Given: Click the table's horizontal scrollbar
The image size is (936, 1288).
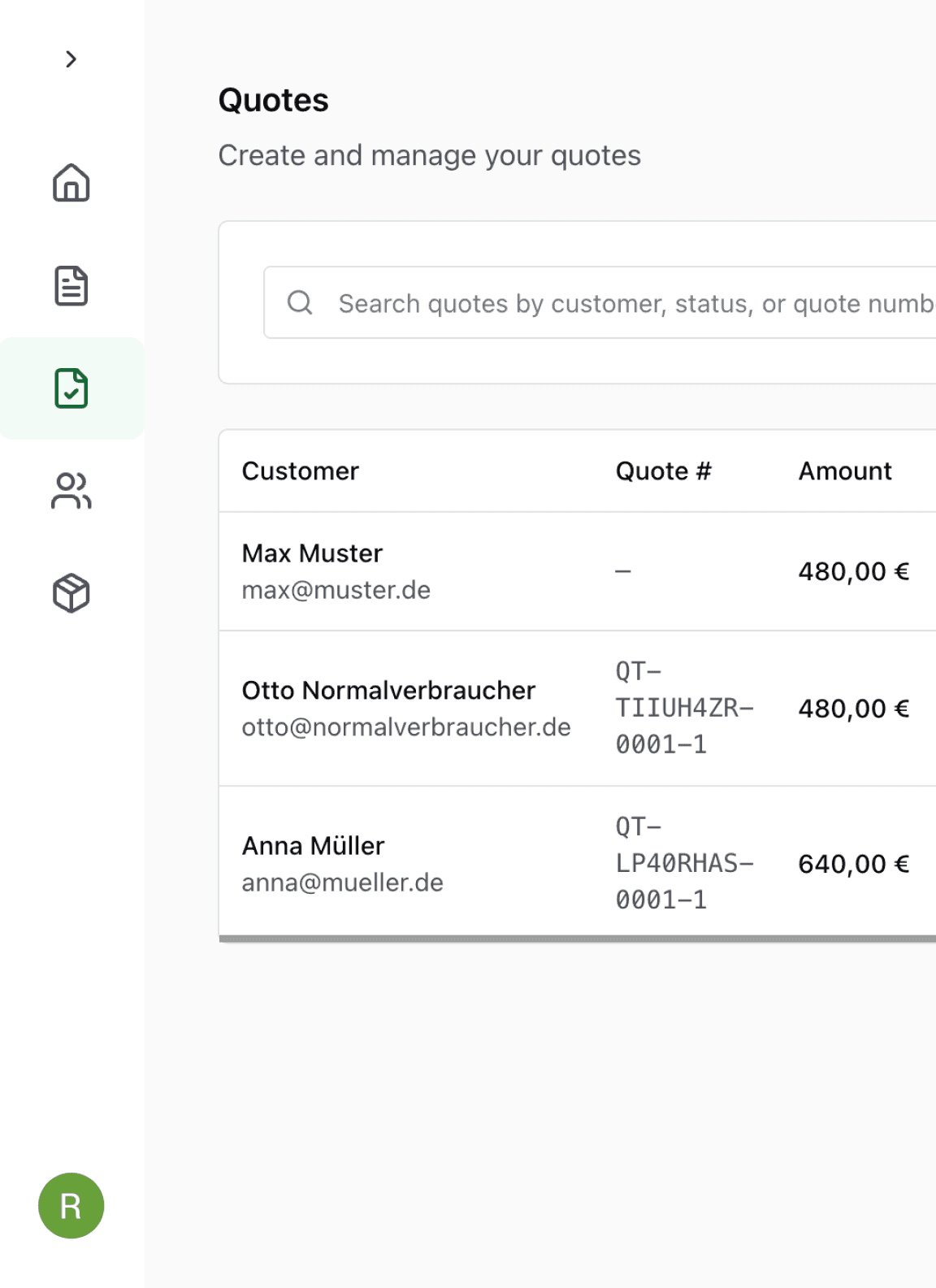Looking at the screenshot, I should coord(578,939).
